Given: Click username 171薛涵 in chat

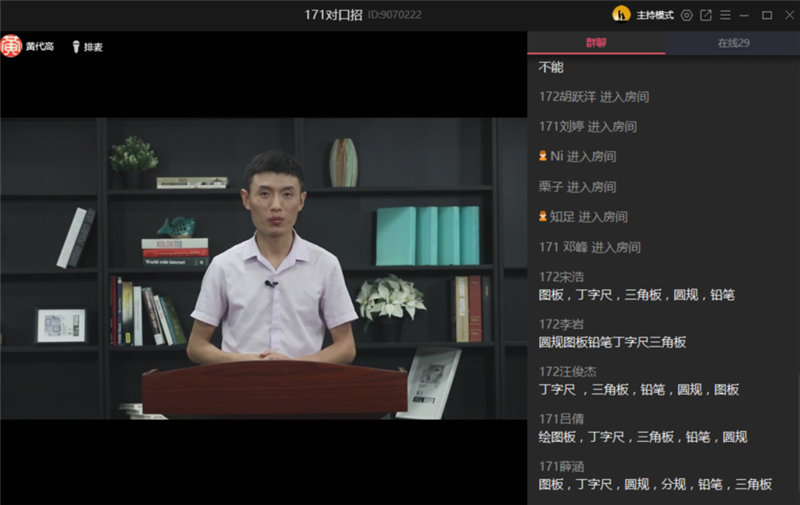Looking at the screenshot, I should (x=561, y=466).
